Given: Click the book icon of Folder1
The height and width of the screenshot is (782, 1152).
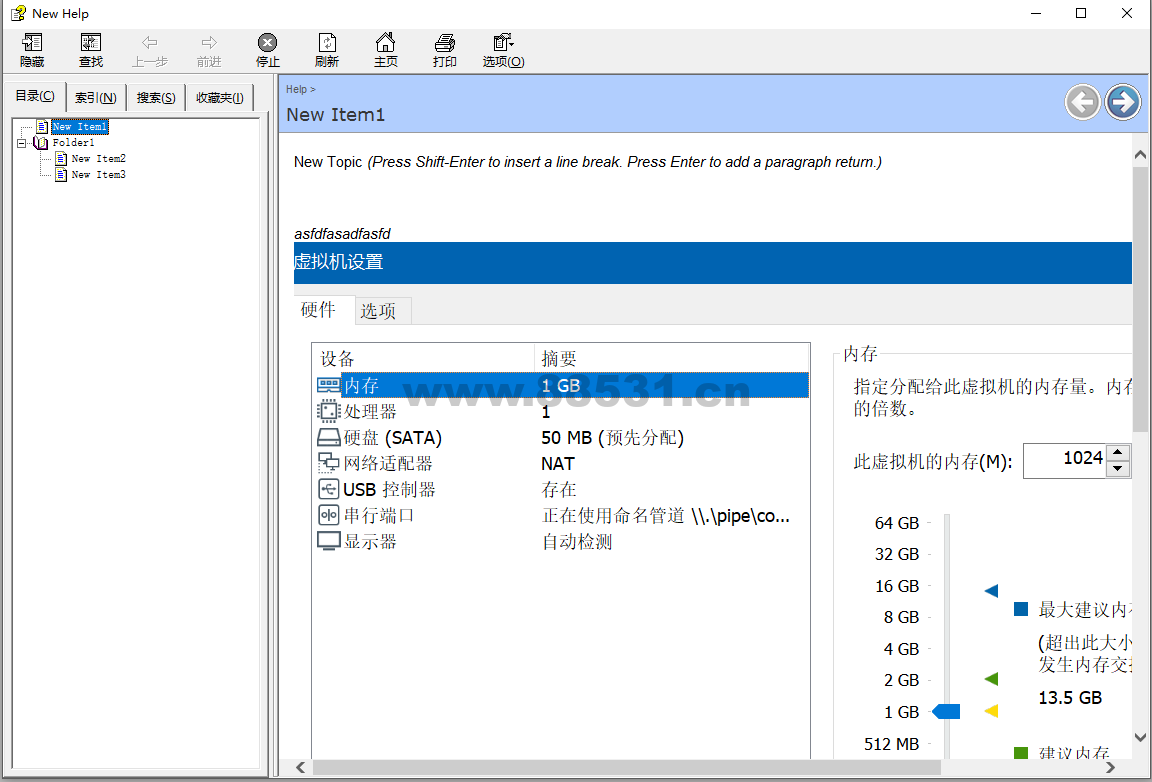Looking at the screenshot, I should pyautogui.click(x=40, y=143).
